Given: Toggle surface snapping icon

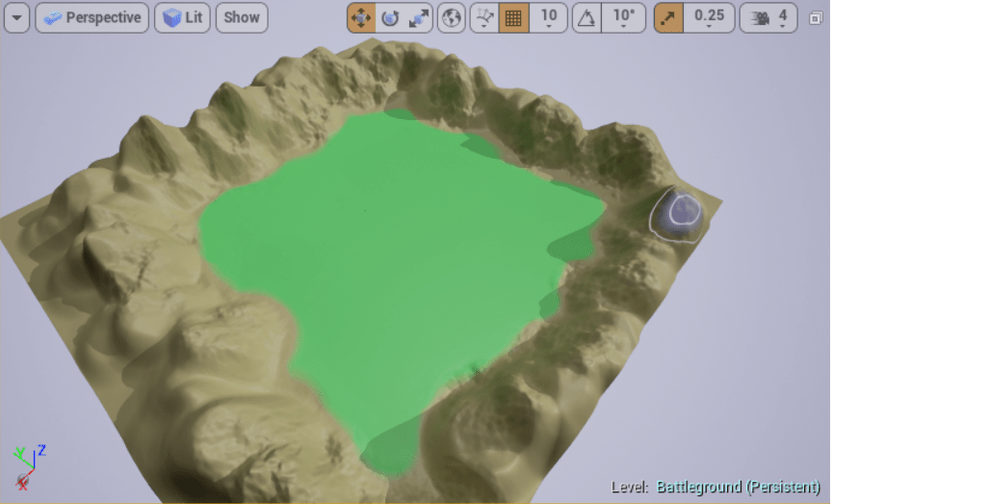Looking at the screenshot, I should click(x=485, y=18).
